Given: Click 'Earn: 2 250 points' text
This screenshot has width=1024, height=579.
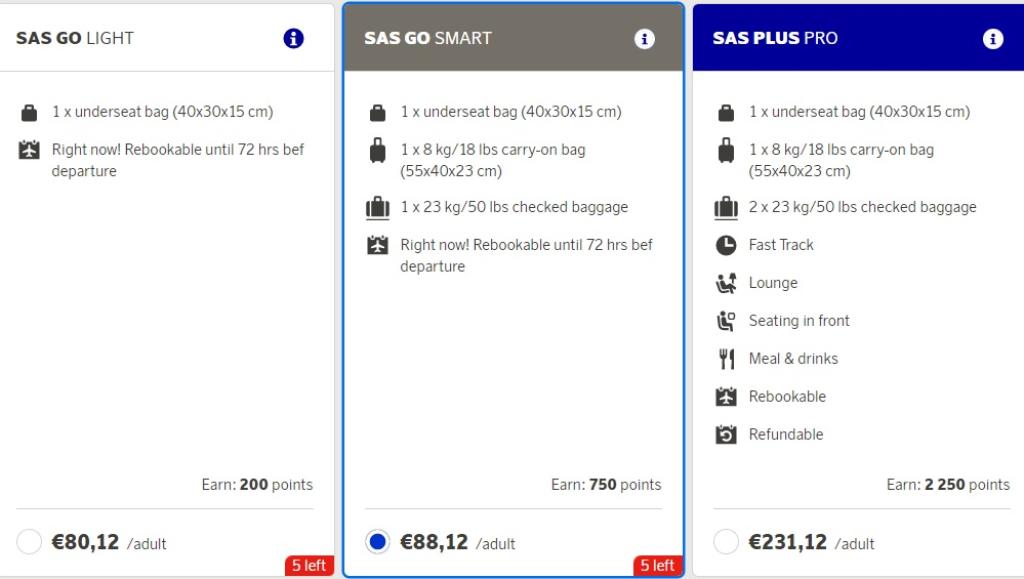Looking at the screenshot, I should [947, 485].
